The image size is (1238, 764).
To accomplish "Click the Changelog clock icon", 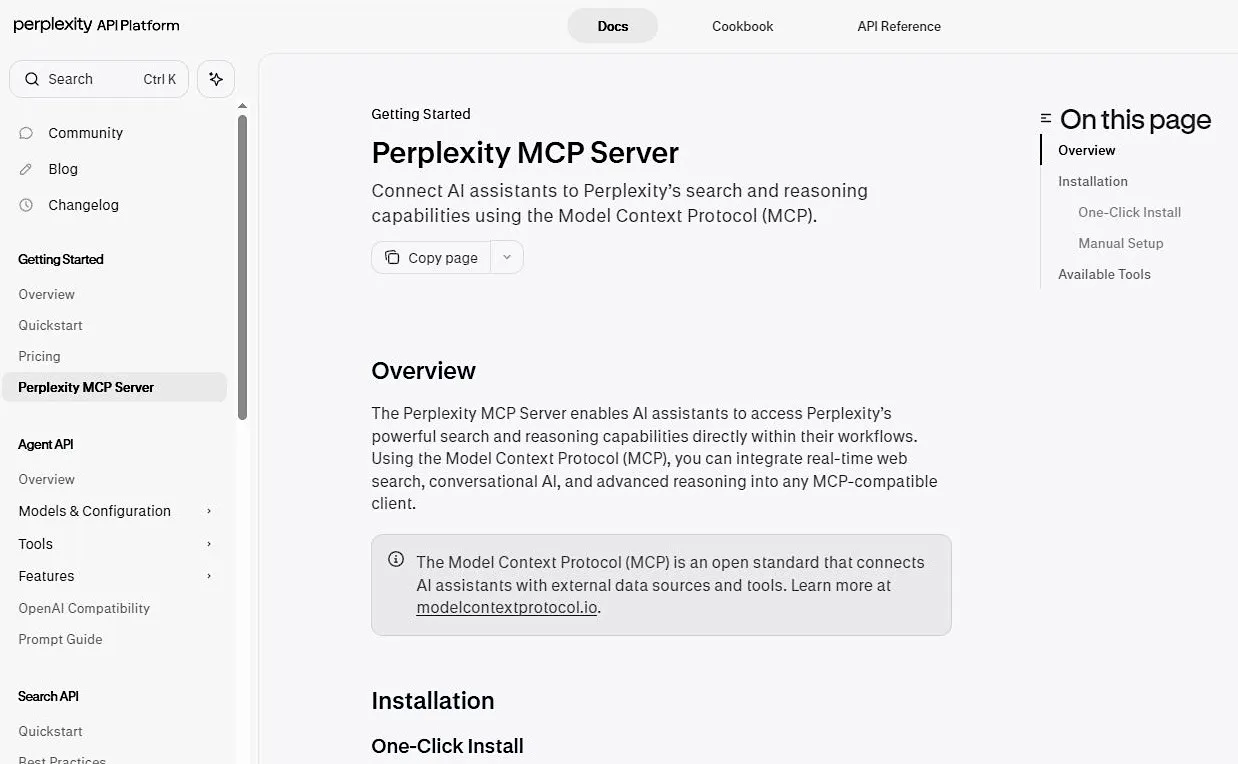I will pyautogui.click(x=26, y=205).
